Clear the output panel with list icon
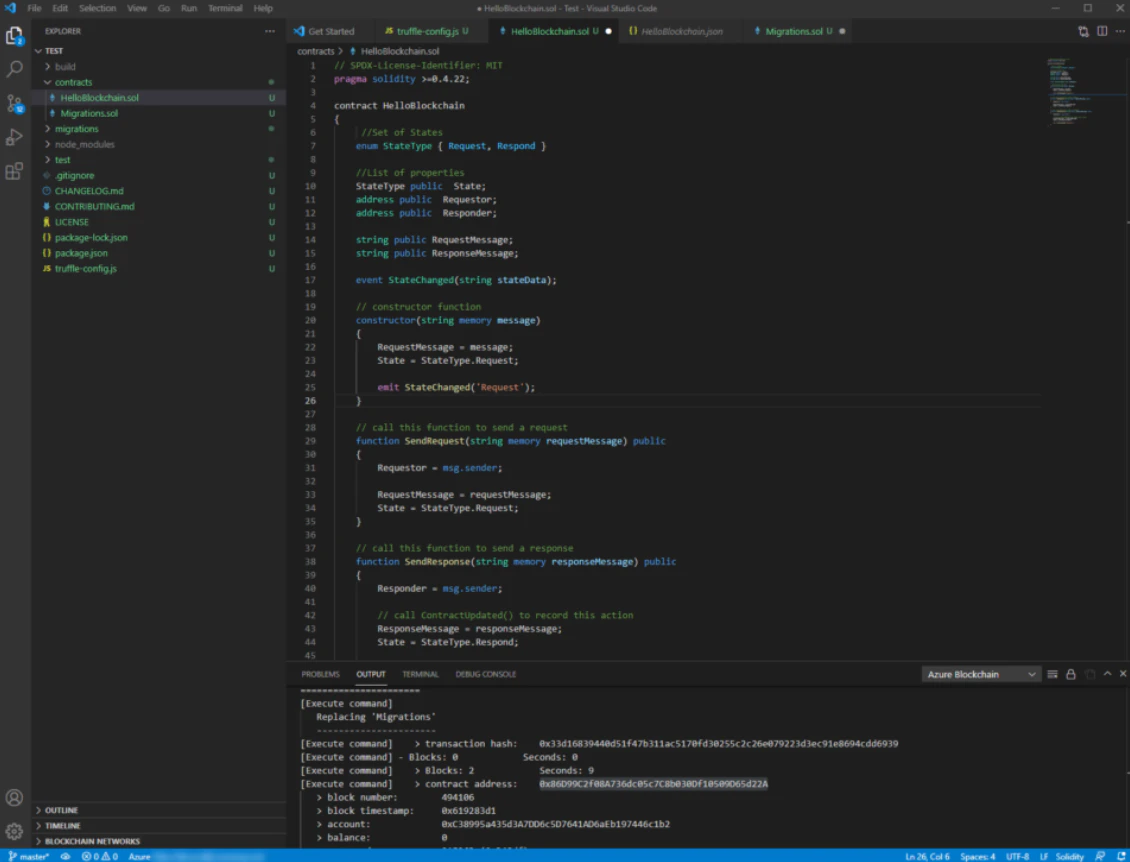The height and width of the screenshot is (862, 1130). point(1052,675)
